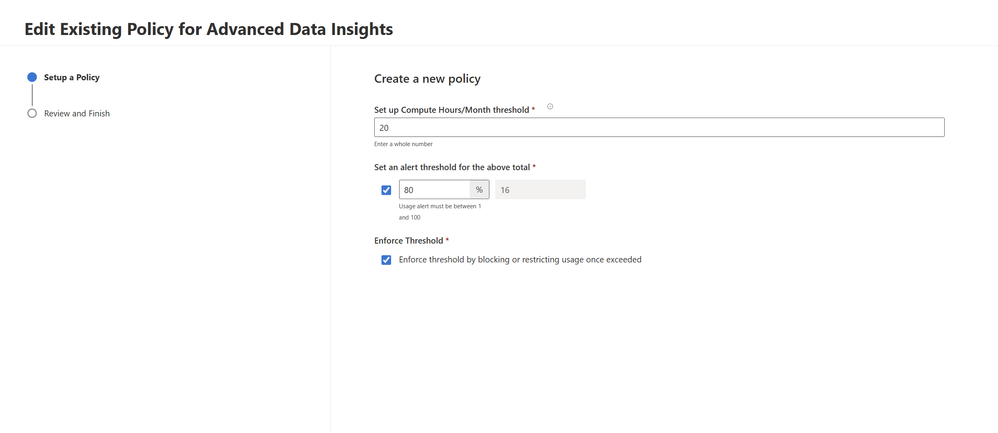The height and width of the screenshot is (433, 998).
Task: Click the Usage alert range hint text
Action: [x=439, y=211]
